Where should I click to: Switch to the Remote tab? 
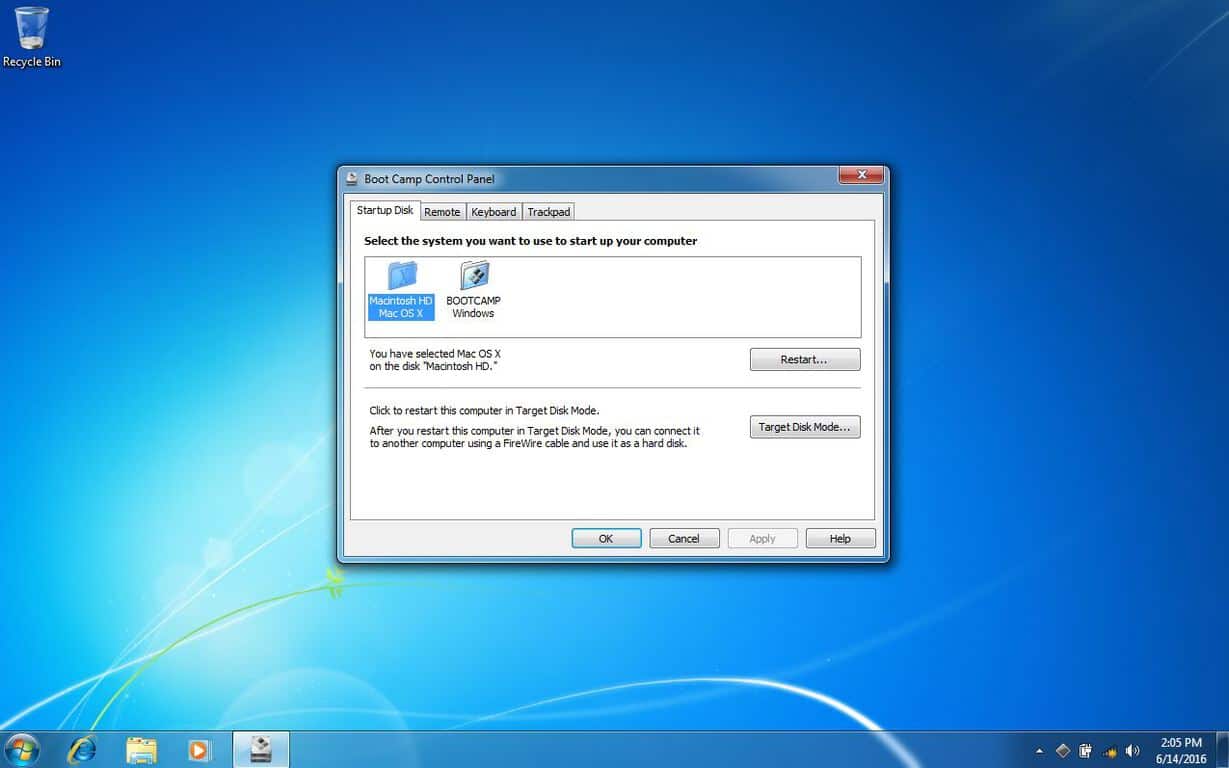[x=442, y=212]
